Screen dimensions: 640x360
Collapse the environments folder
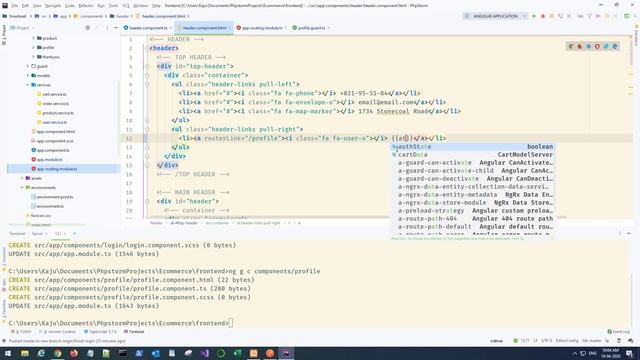click(22, 188)
